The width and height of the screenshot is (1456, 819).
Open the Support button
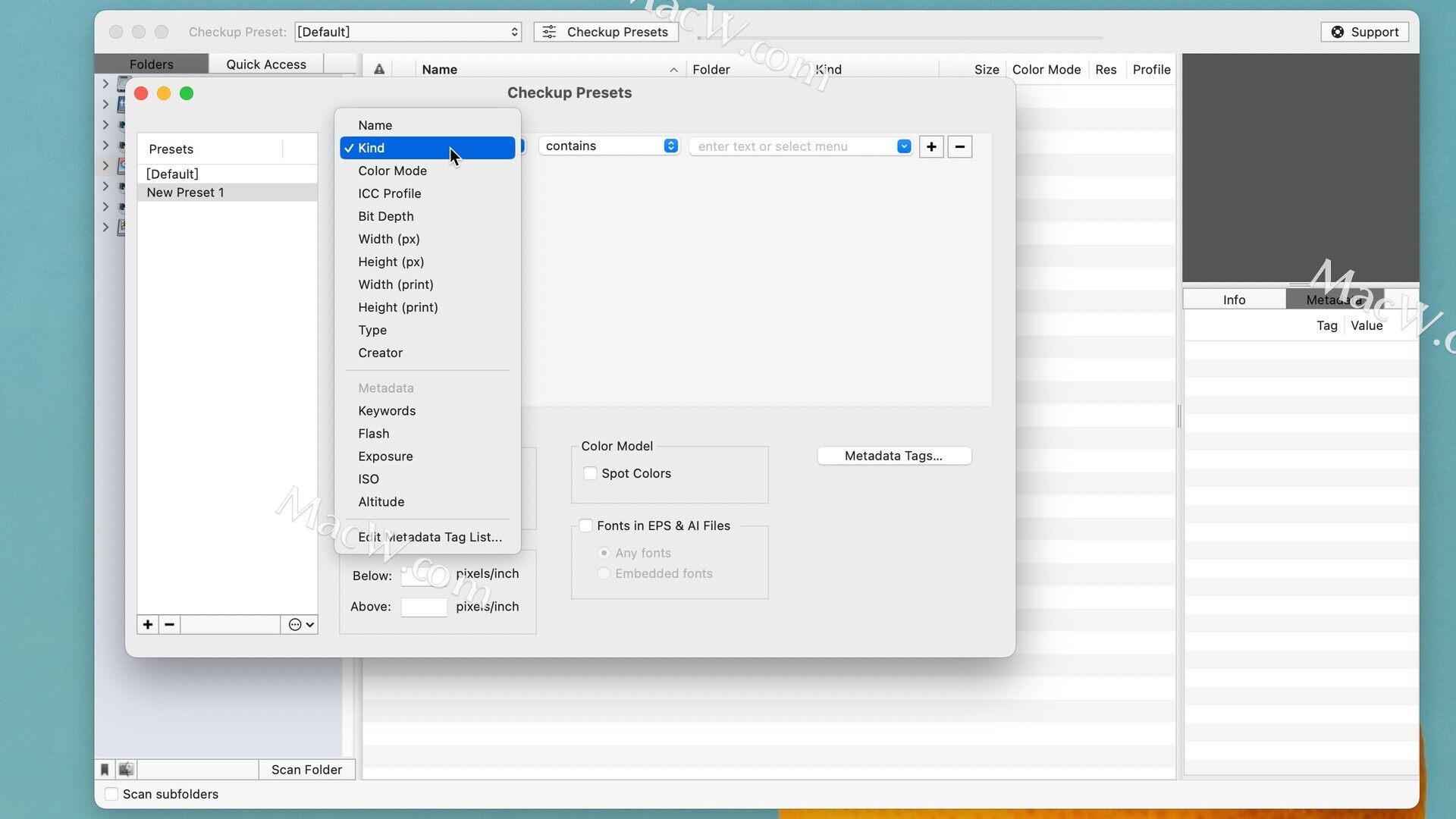pos(1365,32)
